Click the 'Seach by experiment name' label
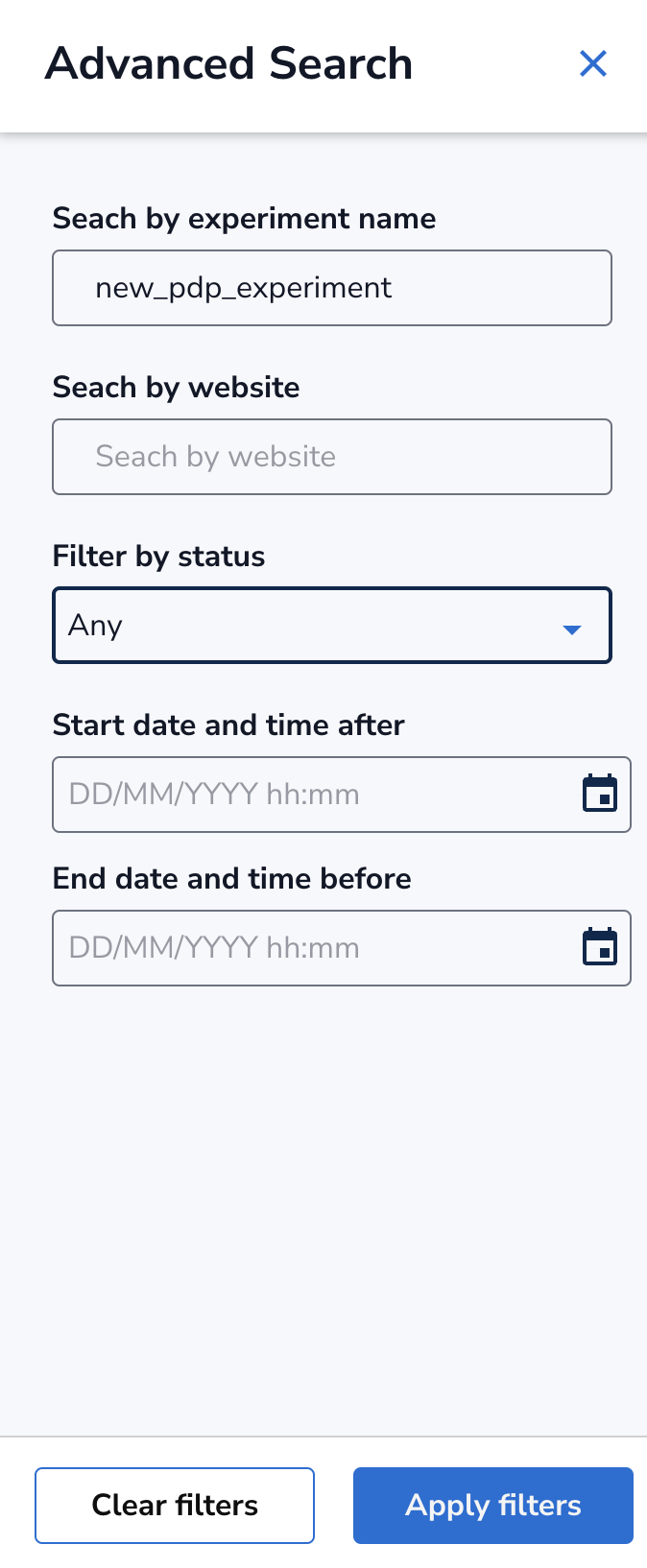The height and width of the screenshot is (1568, 647). tap(244, 219)
